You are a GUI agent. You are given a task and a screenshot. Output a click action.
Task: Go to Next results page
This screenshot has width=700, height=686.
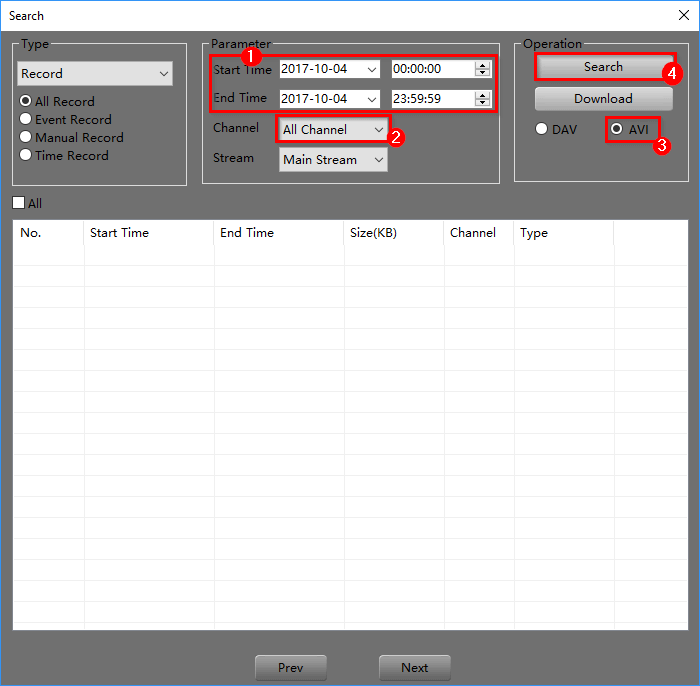pos(414,668)
